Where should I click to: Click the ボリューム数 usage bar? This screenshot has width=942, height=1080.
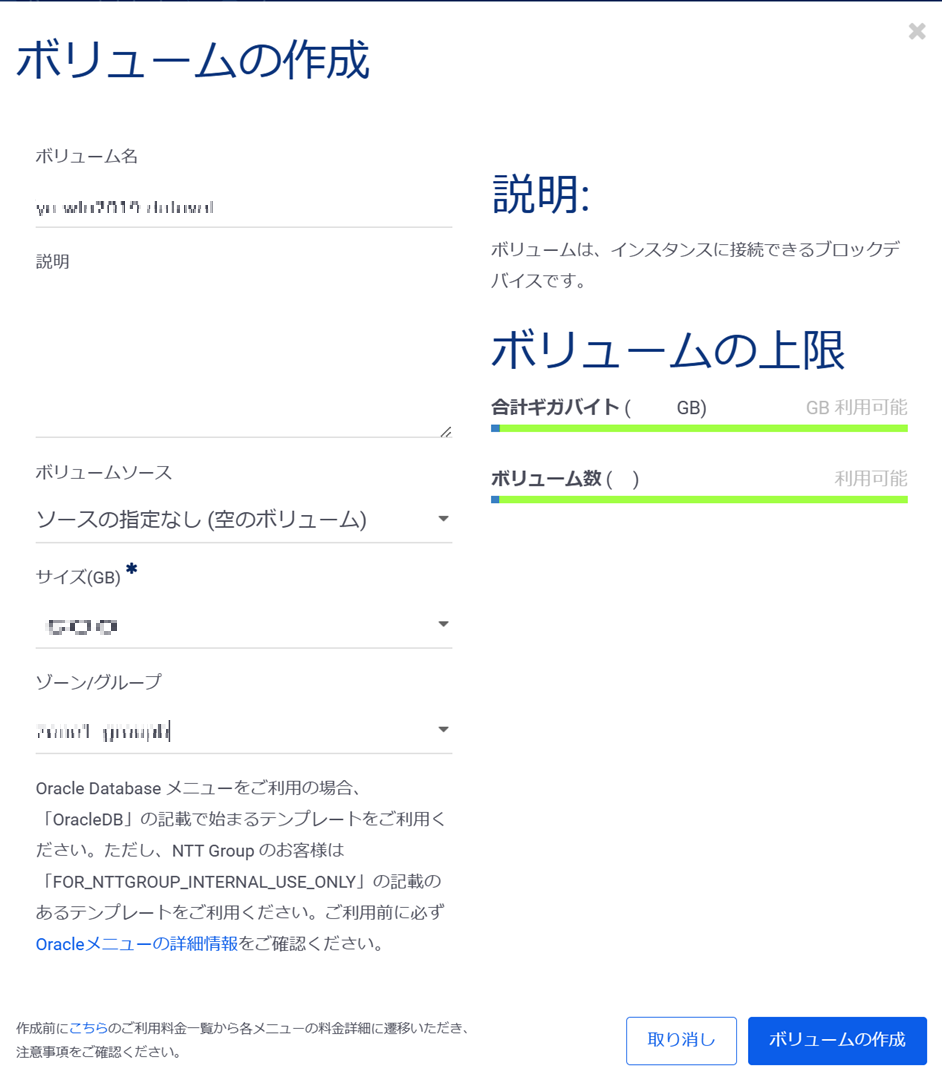coord(699,499)
